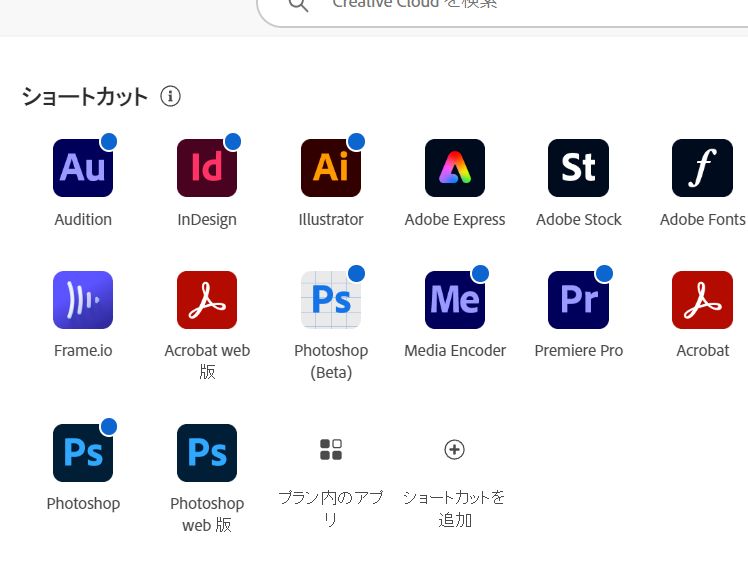748x561 pixels.
Task: Open Media Encoder shortcut
Action: 455,300
